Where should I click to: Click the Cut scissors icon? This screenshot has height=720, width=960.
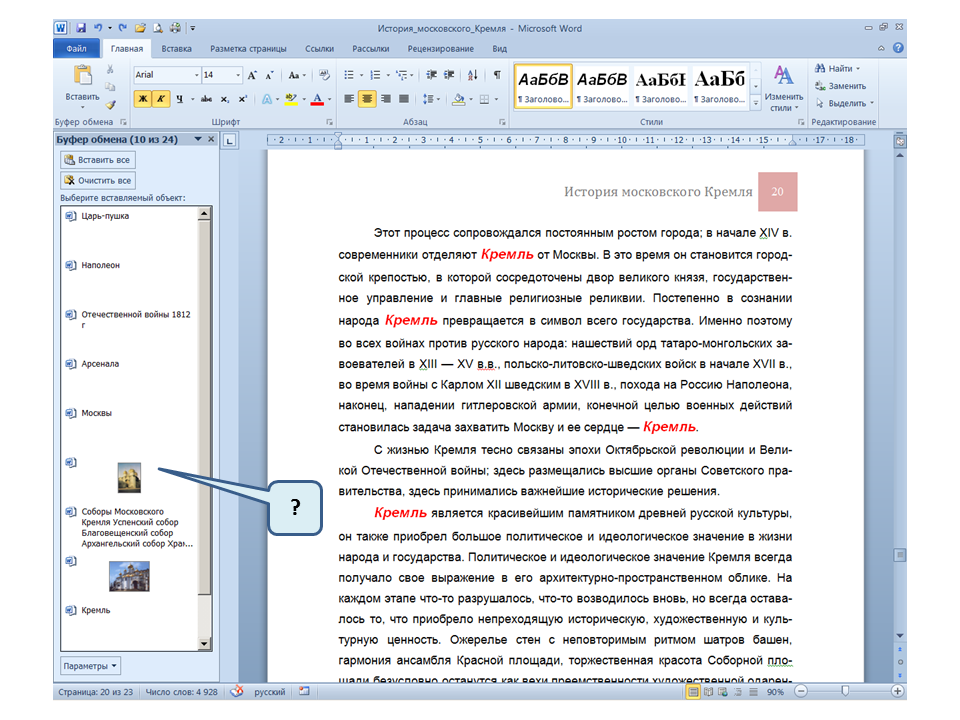pos(111,71)
